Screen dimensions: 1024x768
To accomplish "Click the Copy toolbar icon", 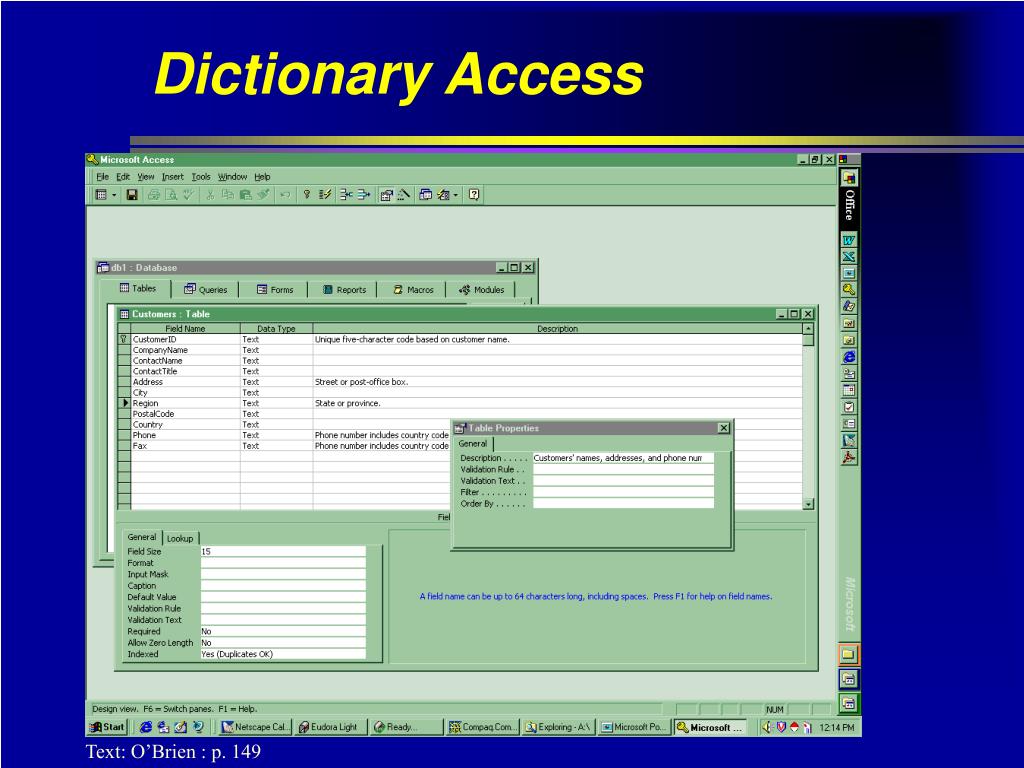I will tap(227, 195).
